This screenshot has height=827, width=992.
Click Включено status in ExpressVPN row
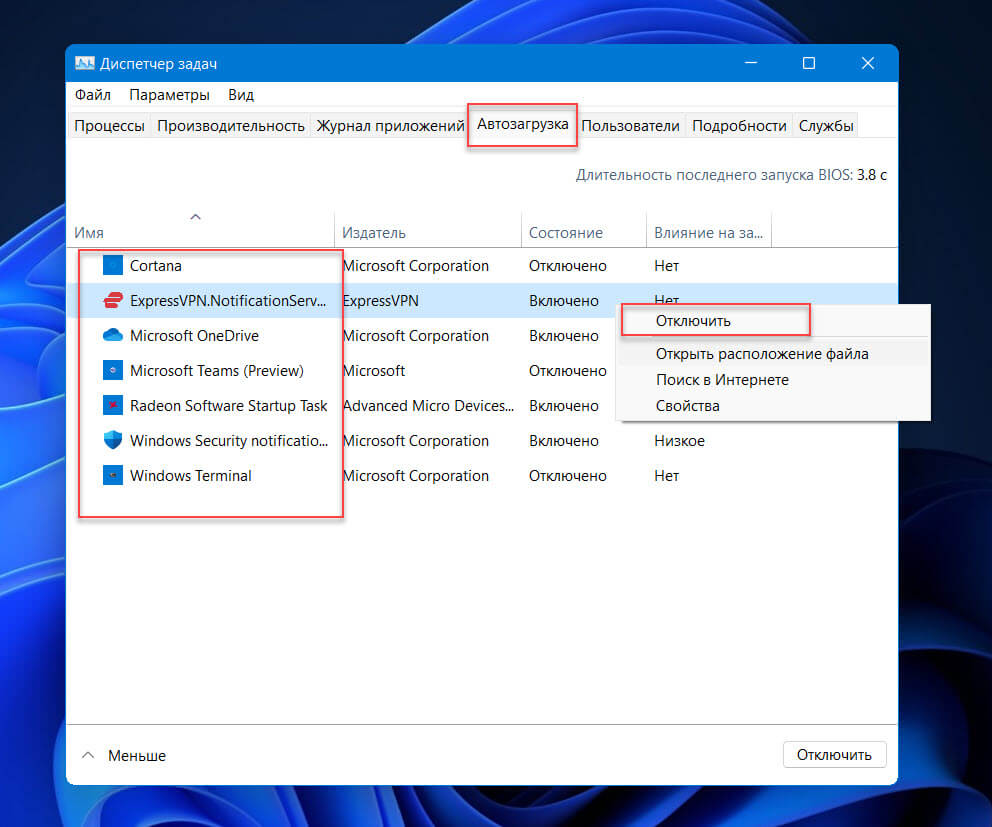pyautogui.click(x=564, y=301)
